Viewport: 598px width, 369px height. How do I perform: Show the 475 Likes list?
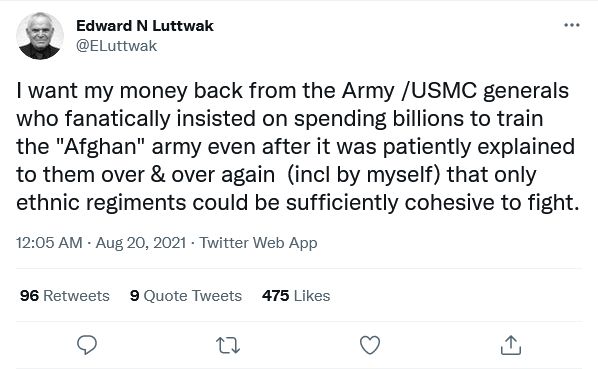point(296,295)
